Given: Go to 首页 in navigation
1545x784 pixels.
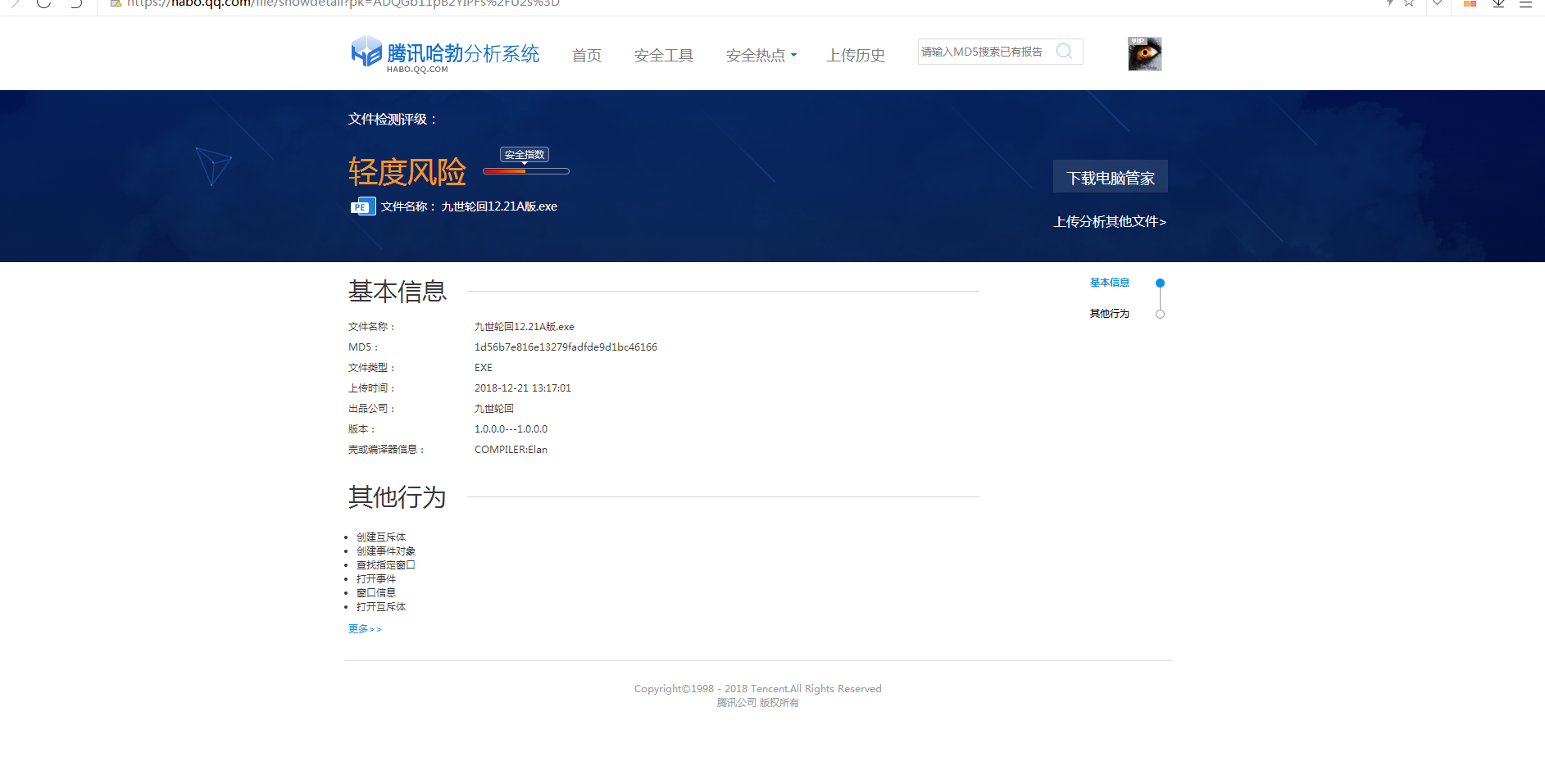Looking at the screenshot, I should (587, 56).
